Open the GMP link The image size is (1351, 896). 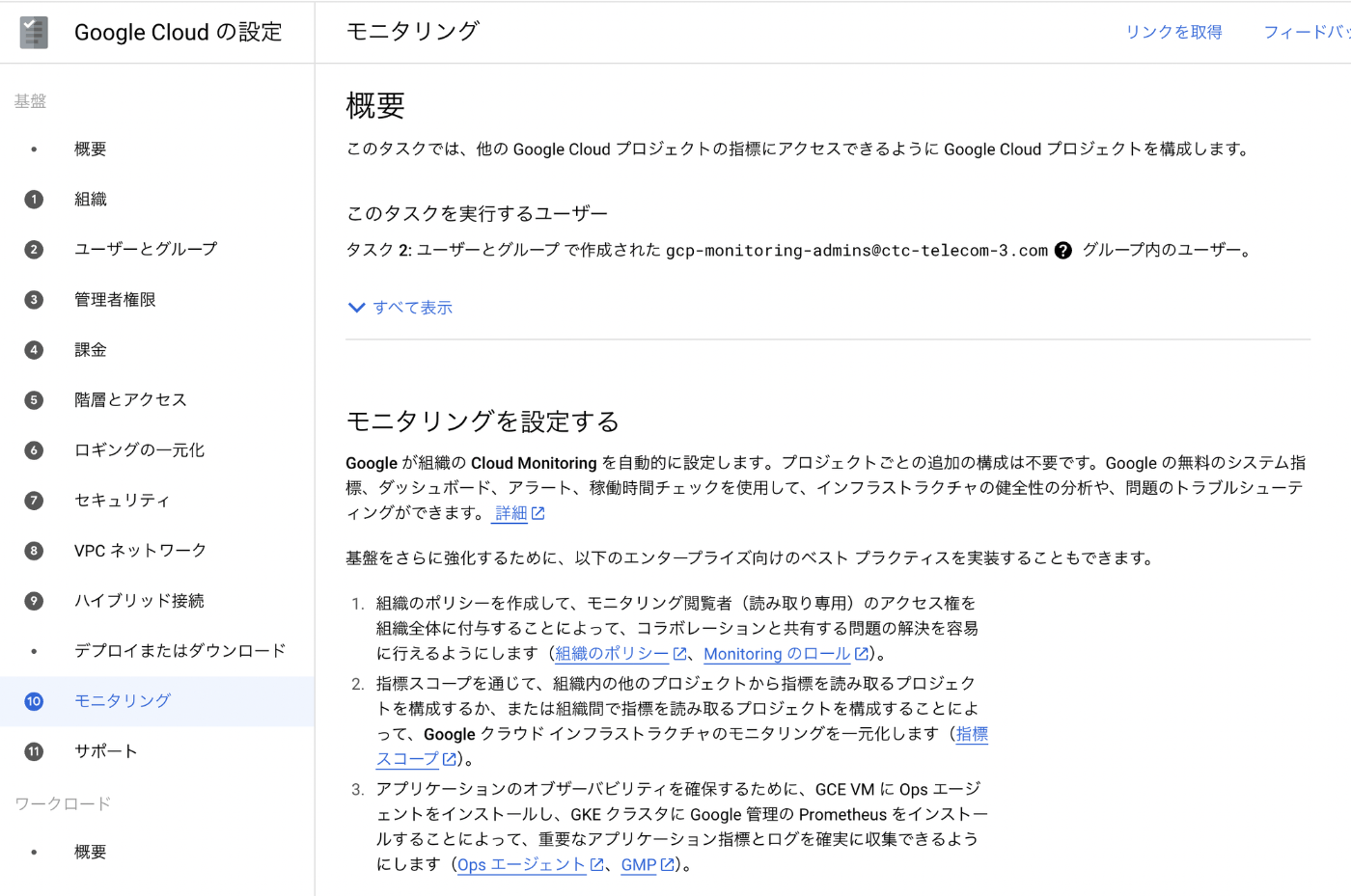coord(639,865)
